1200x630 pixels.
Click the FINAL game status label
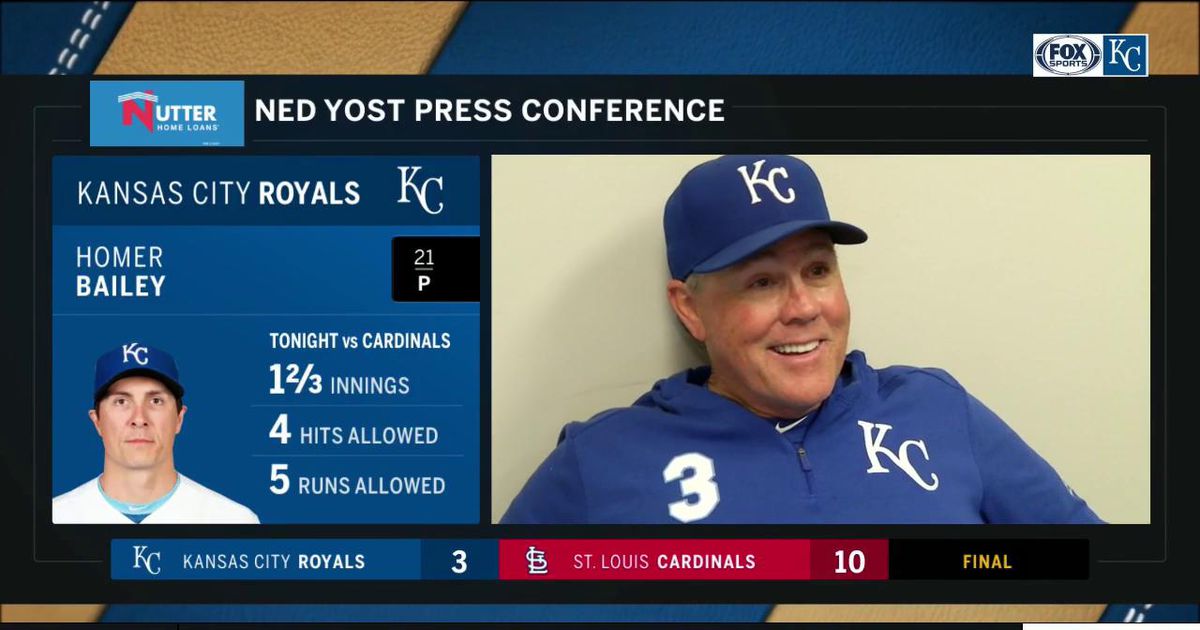[987, 562]
